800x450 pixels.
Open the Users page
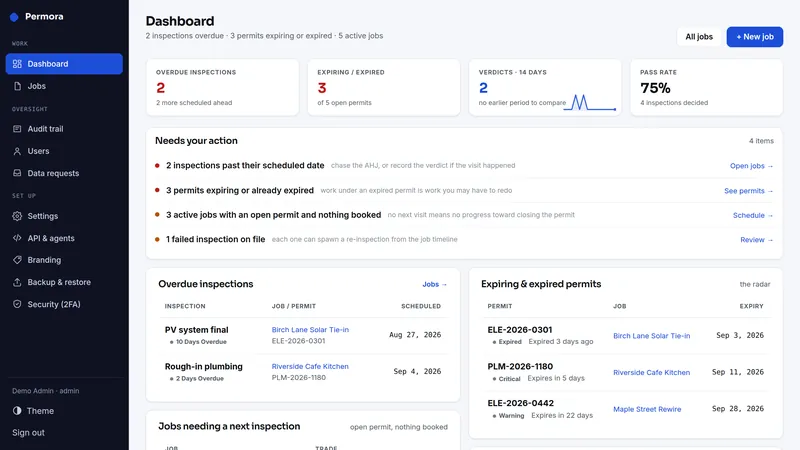(x=64, y=151)
